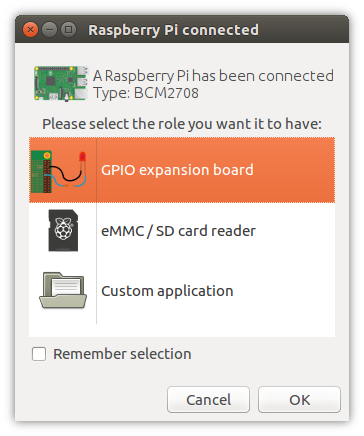Dismiss dialog with Cancel button

click(208, 400)
